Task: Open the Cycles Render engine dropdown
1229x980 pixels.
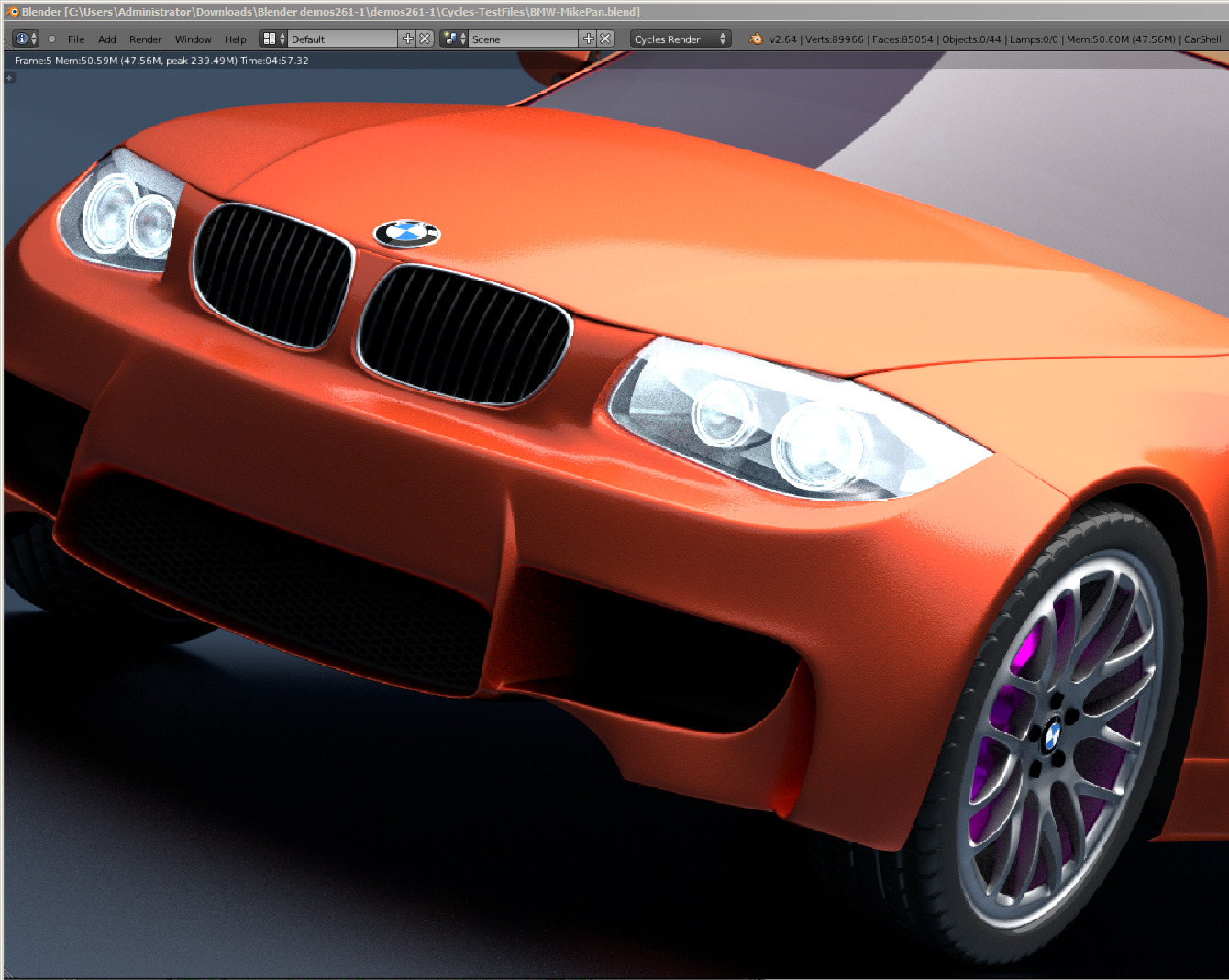Action: tap(681, 39)
